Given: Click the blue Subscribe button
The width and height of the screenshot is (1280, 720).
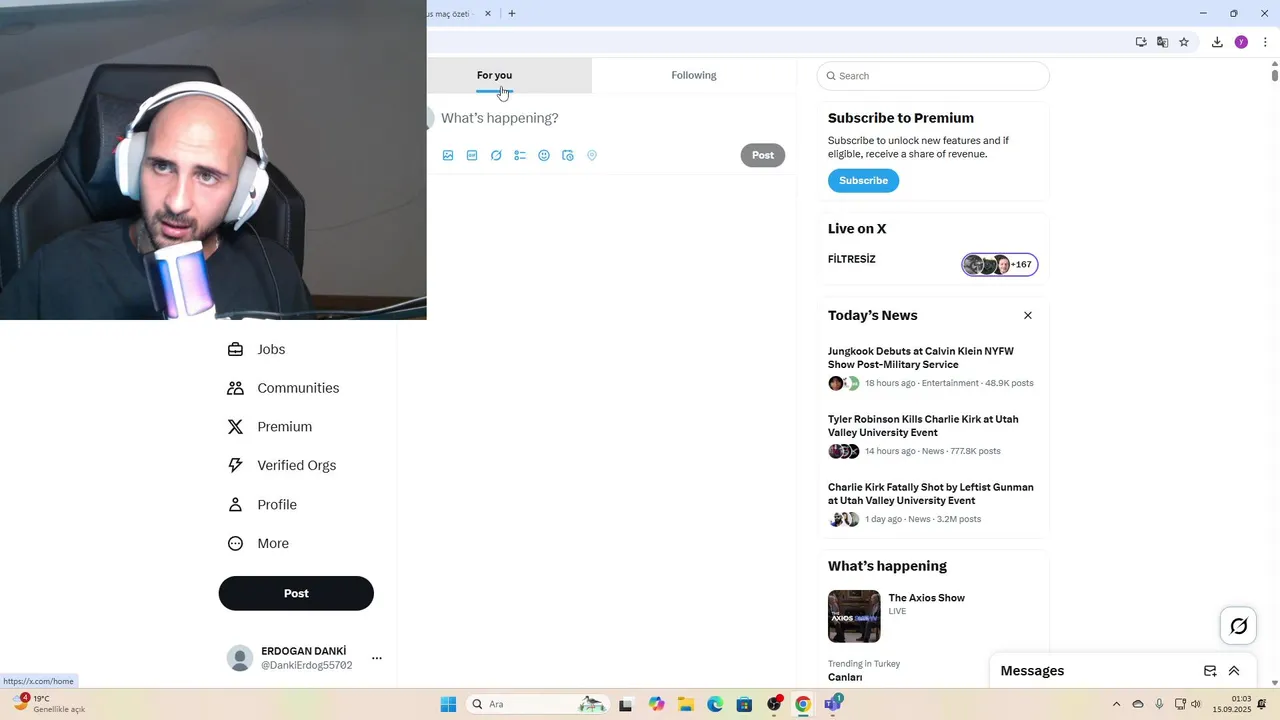Looking at the screenshot, I should click(x=863, y=180).
